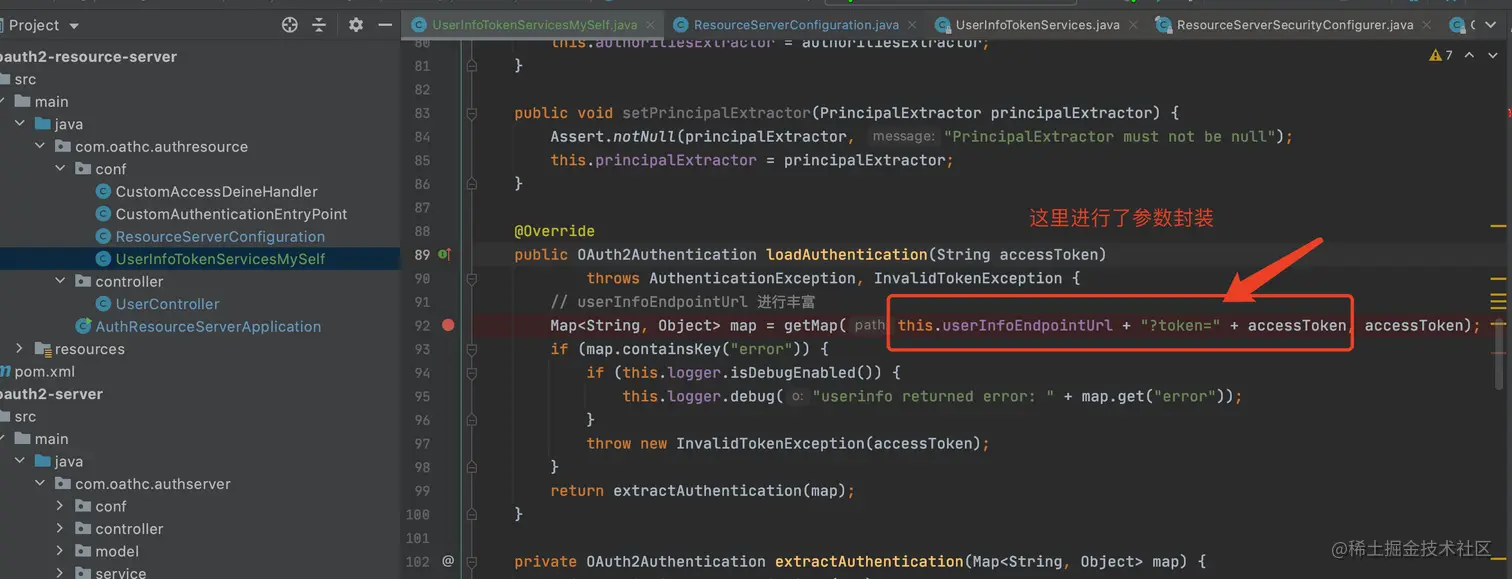Select main folder under oauth2-server
This screenshot has width=1512, height=579.
click(x=51, y=439)
